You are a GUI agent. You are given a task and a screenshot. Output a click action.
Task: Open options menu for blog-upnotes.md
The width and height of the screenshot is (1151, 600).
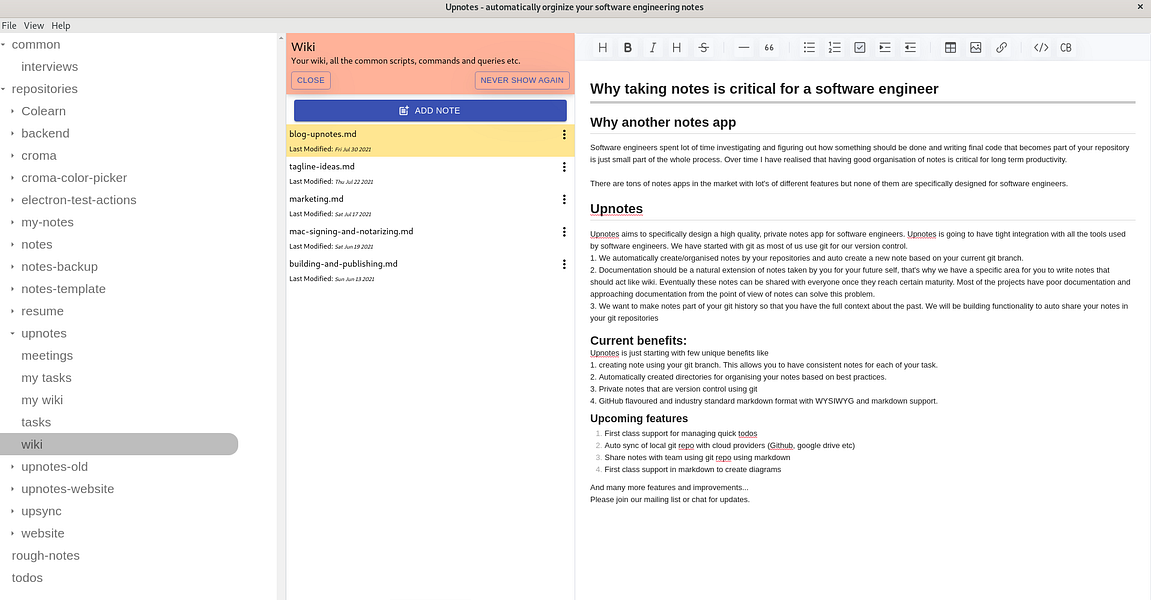pyautogui.click(x=564, y=134)
